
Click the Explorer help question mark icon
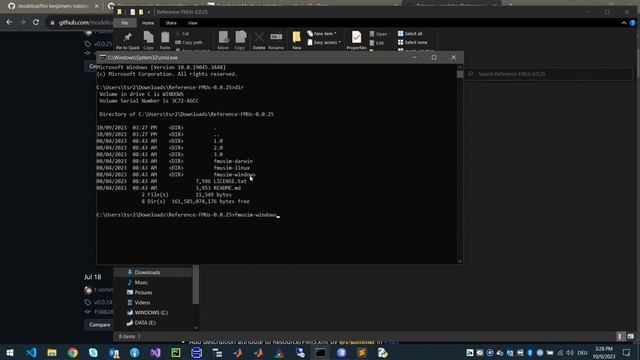(633, 23)
